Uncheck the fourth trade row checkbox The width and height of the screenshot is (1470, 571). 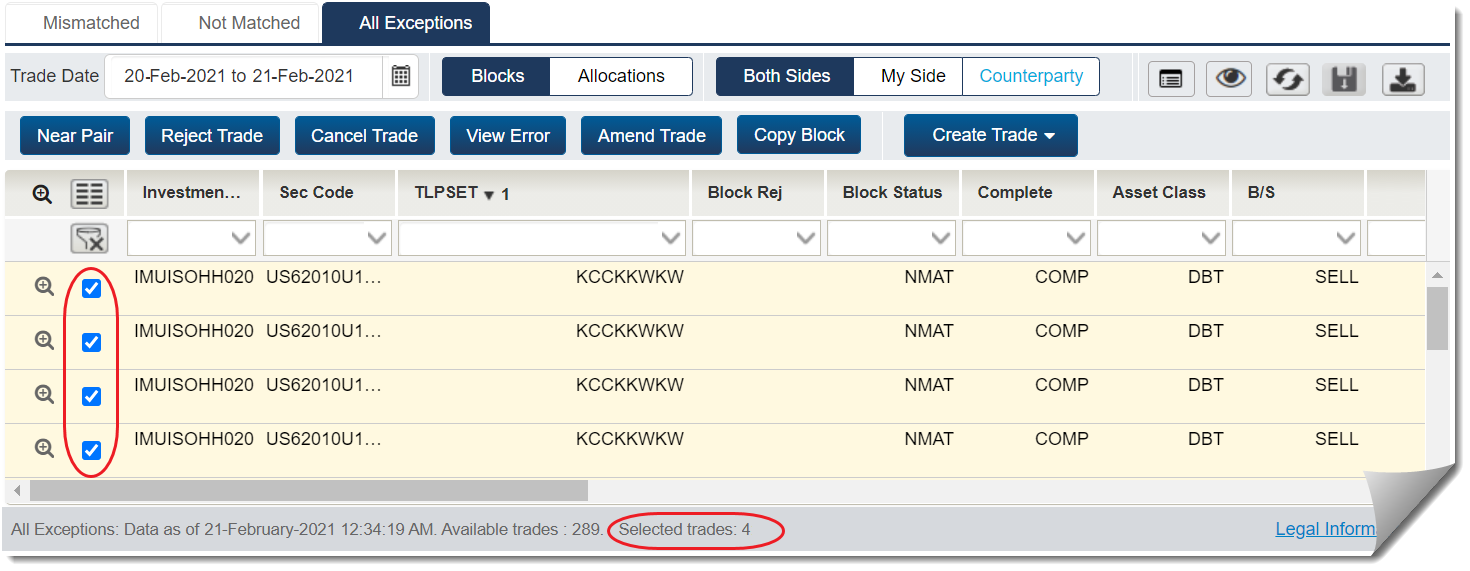pyautogui.click(x=91, y=451)
